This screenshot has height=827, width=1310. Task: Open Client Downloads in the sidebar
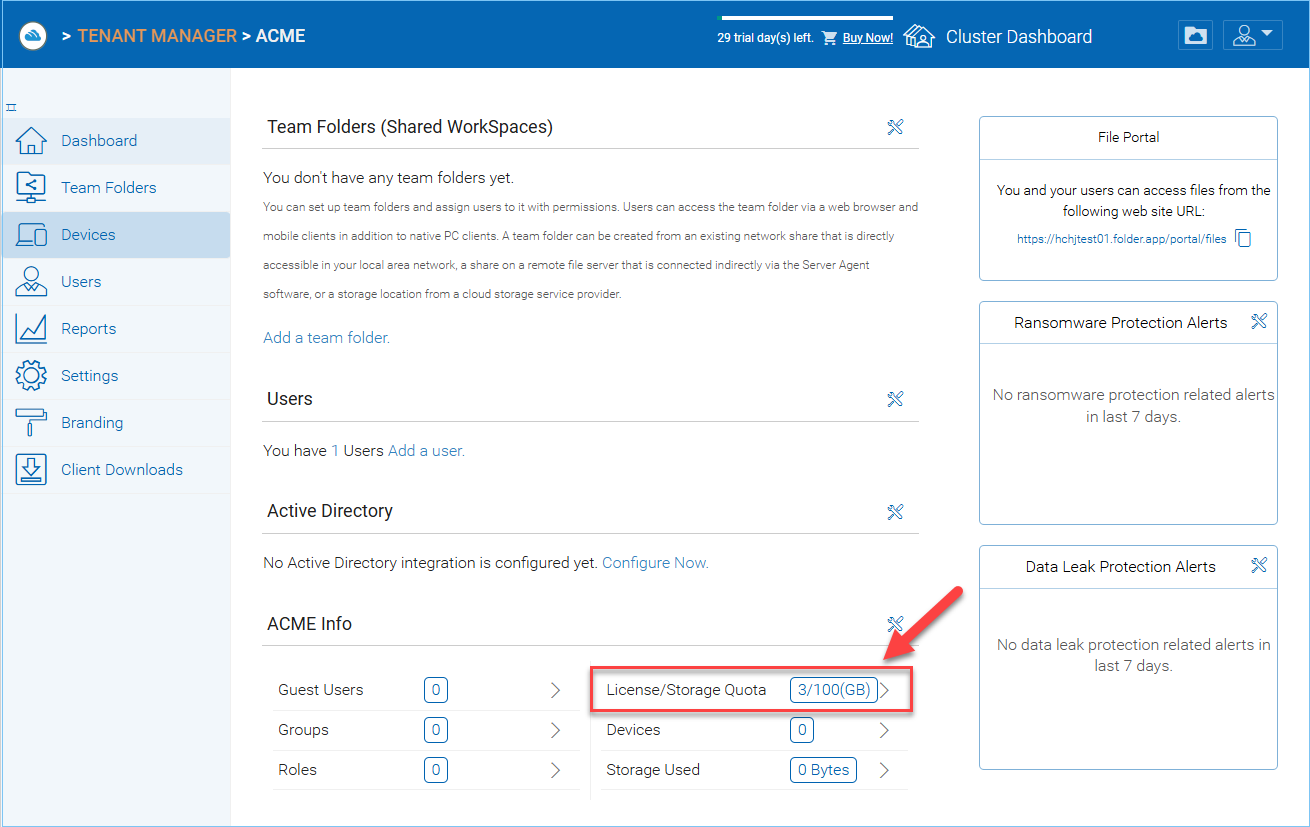tap(116, 470)
